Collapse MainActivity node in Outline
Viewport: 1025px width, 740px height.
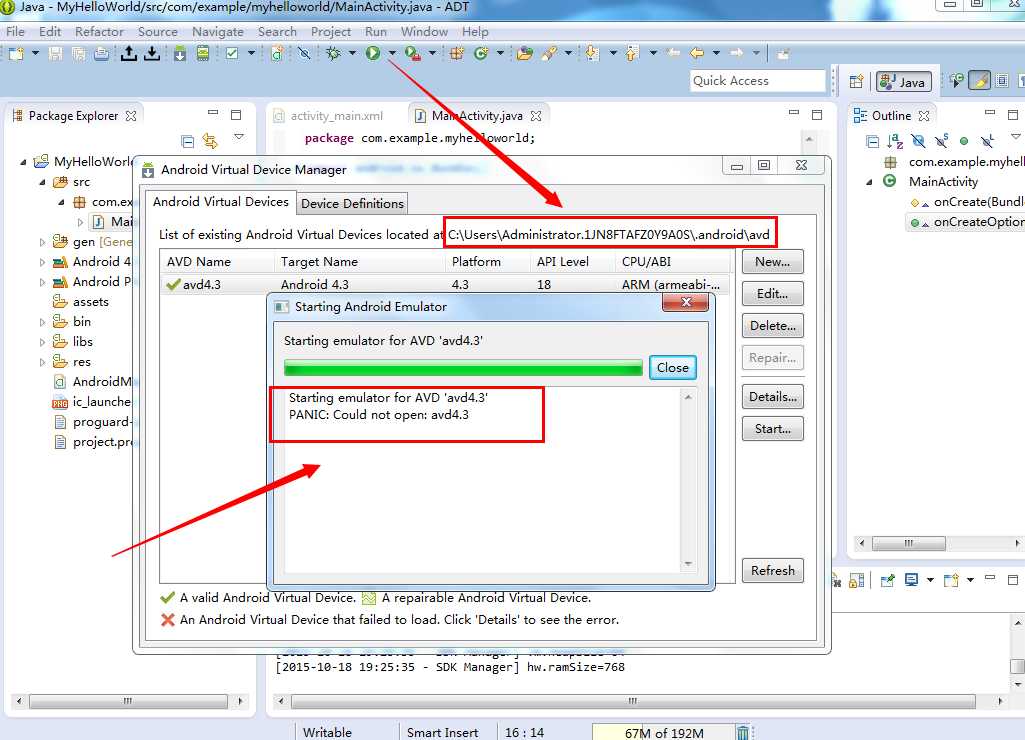point(869,182)
